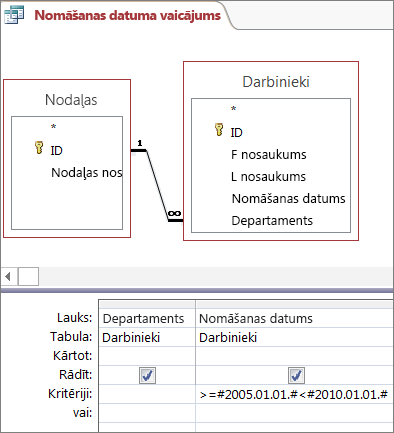
Task: Select the Nodaļas table title
Action: tap(71, 100)
